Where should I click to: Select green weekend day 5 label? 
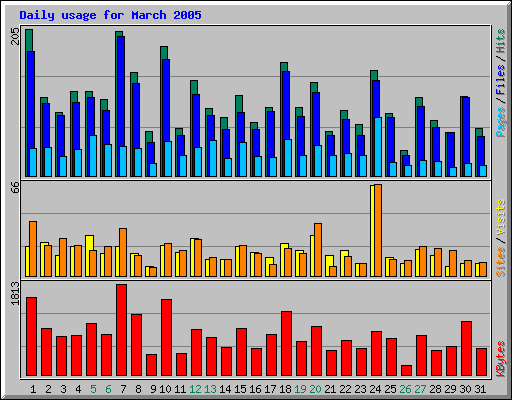pyautogui.click(x=93, y=389)
